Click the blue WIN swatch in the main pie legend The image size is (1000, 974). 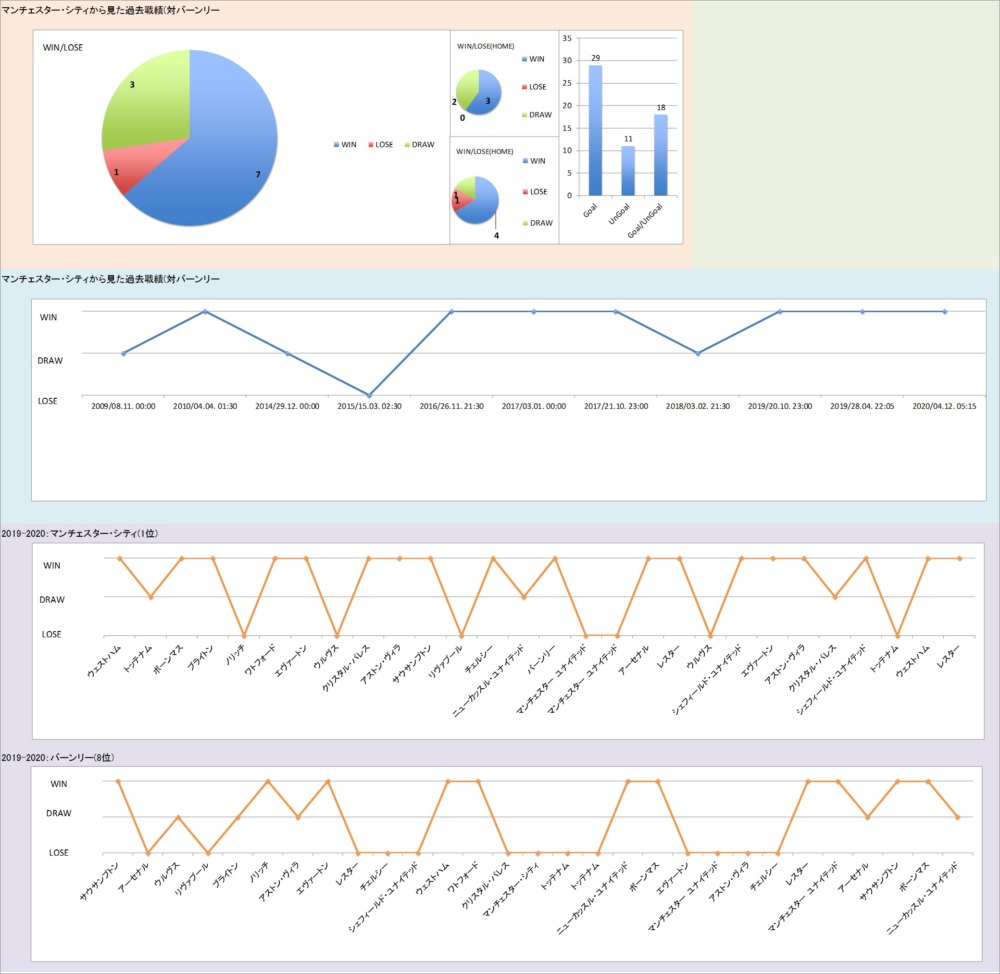pos(336,145)
